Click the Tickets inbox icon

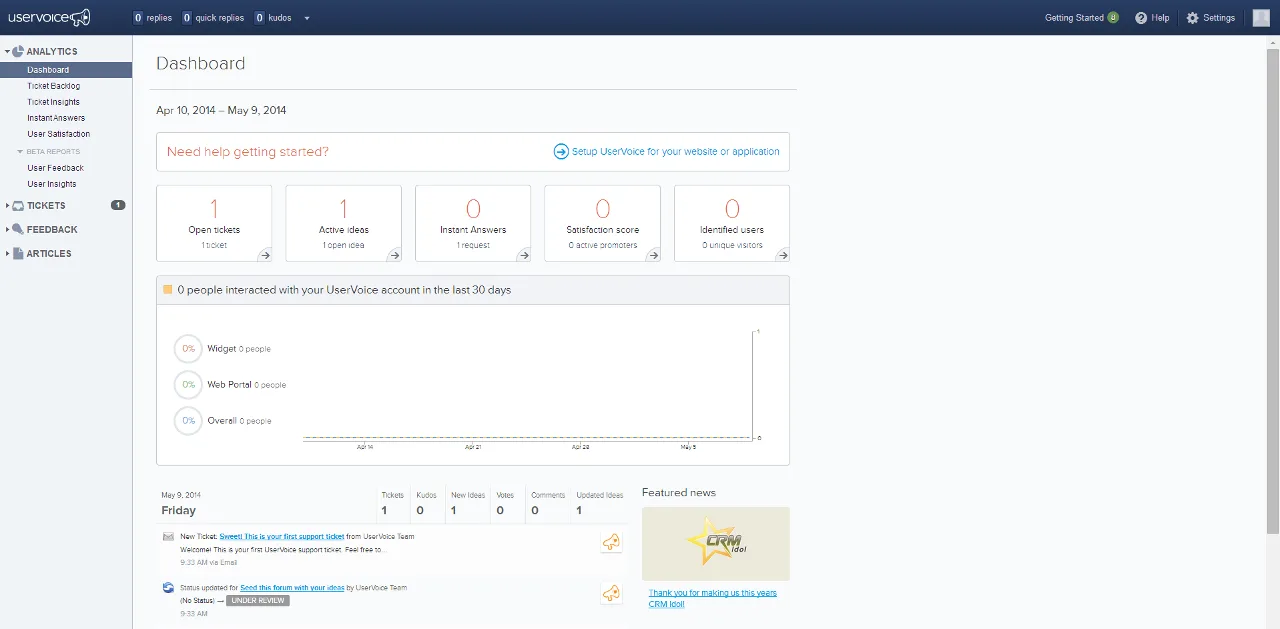pos(18,206)
